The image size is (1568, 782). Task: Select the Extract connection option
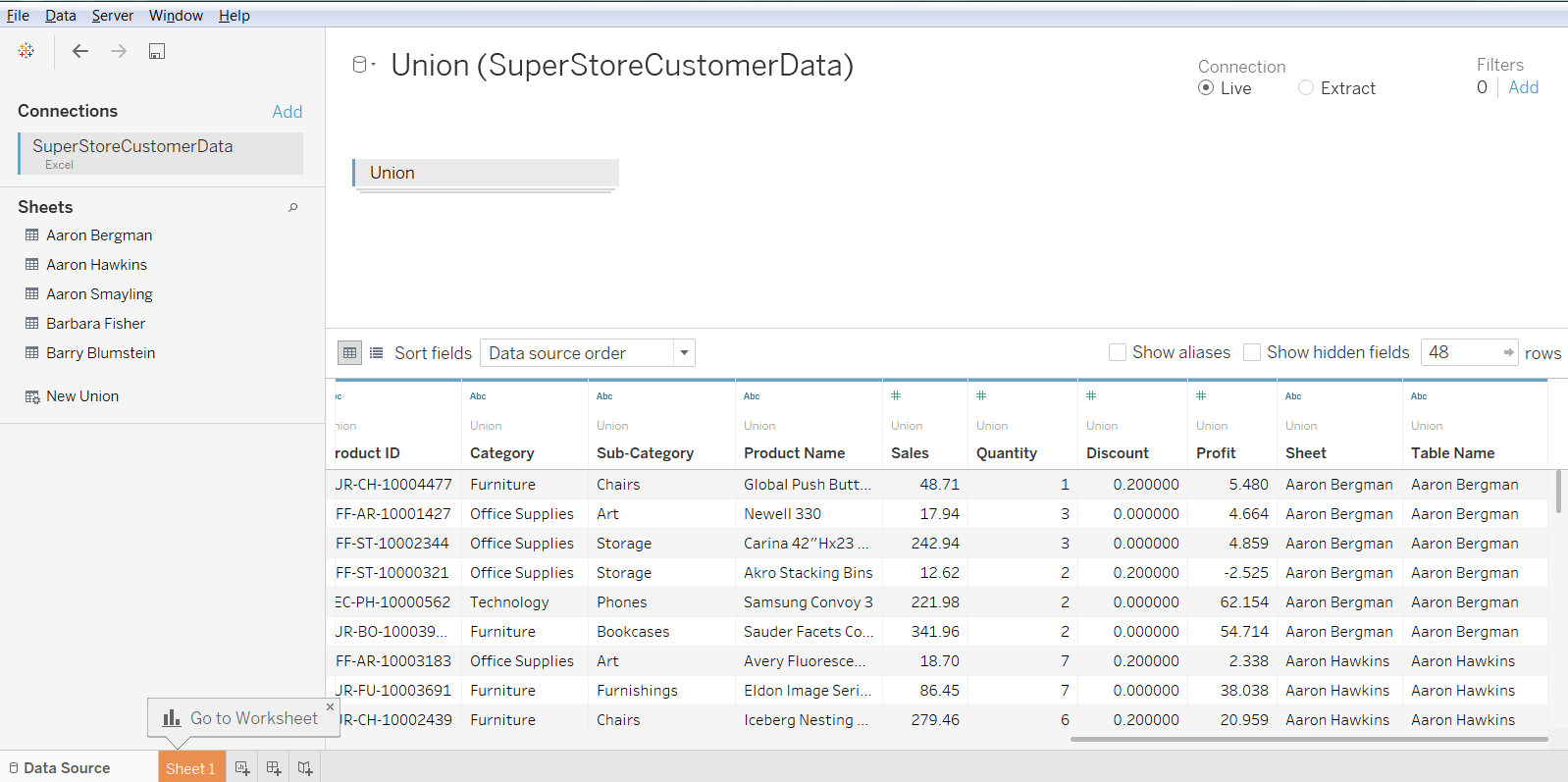[x=1306, y=88]
